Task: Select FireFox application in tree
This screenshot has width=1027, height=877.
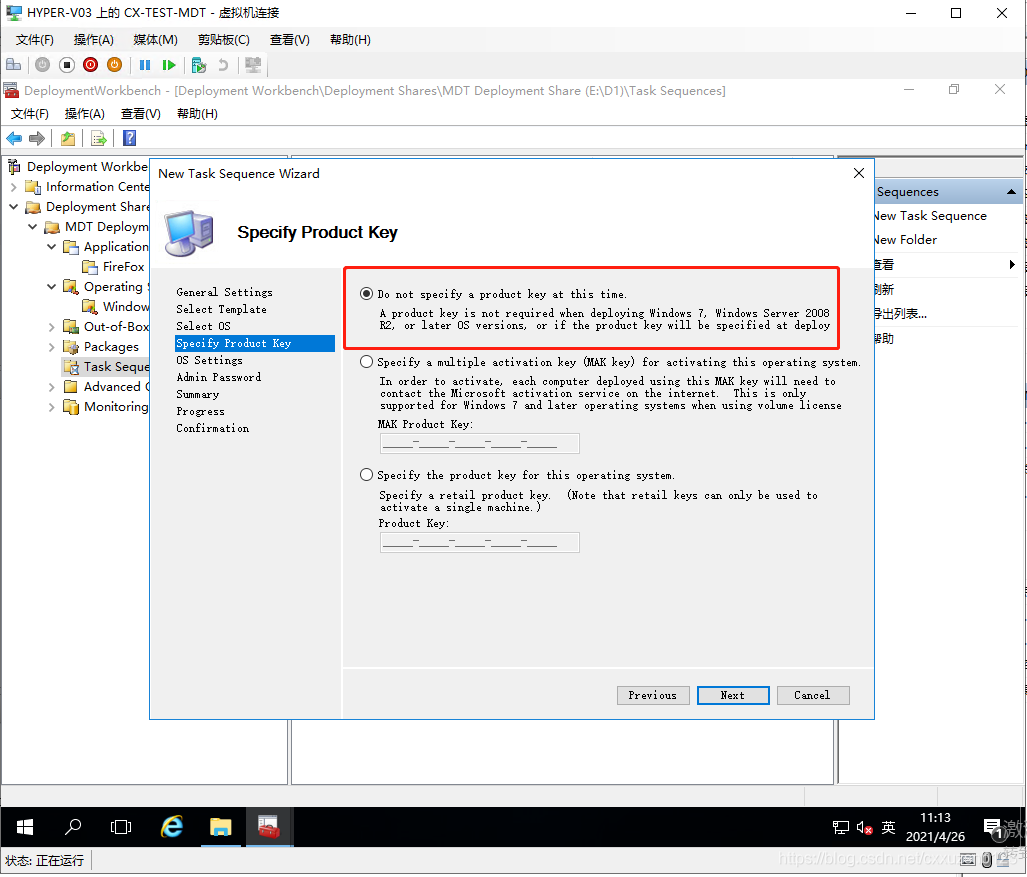Action: (x=123, y=267)
